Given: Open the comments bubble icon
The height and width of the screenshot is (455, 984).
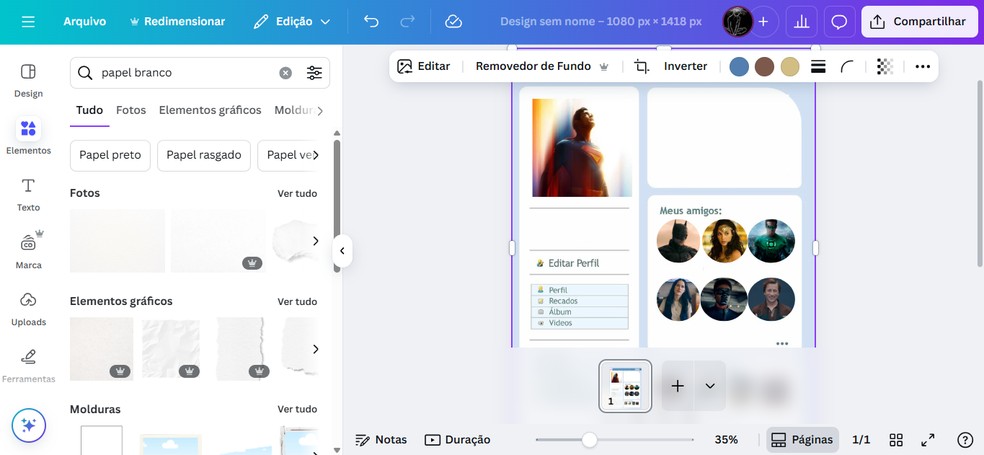Looking at the screenshot, I should pos(839,22).
